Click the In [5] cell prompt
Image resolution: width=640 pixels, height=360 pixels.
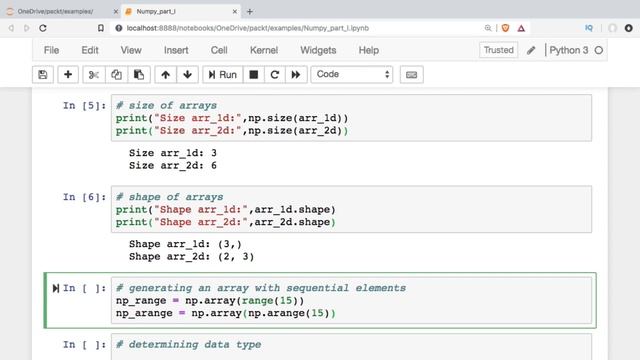[84, 106]
